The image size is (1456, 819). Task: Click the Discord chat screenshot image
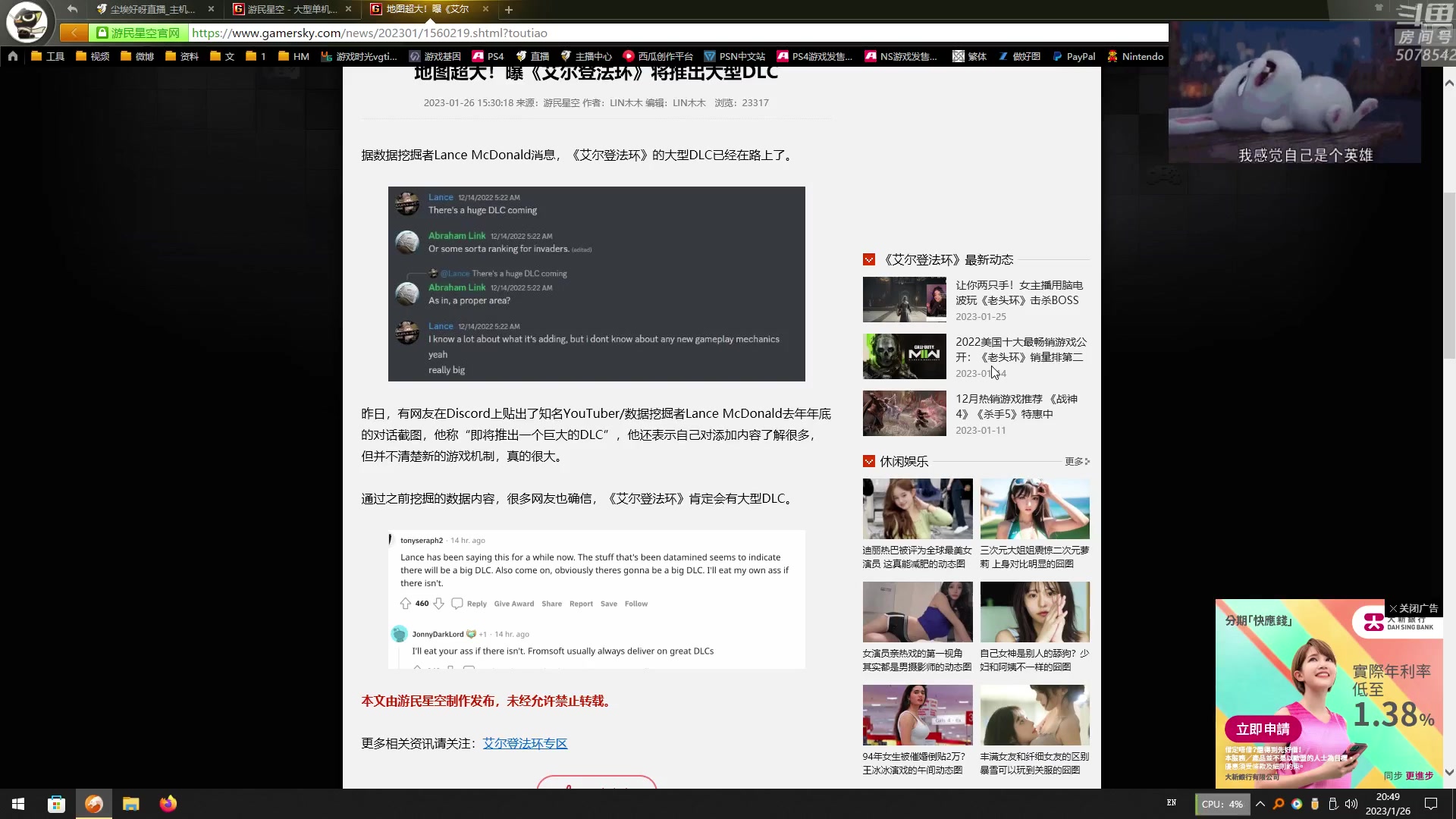tap(597, 284)
